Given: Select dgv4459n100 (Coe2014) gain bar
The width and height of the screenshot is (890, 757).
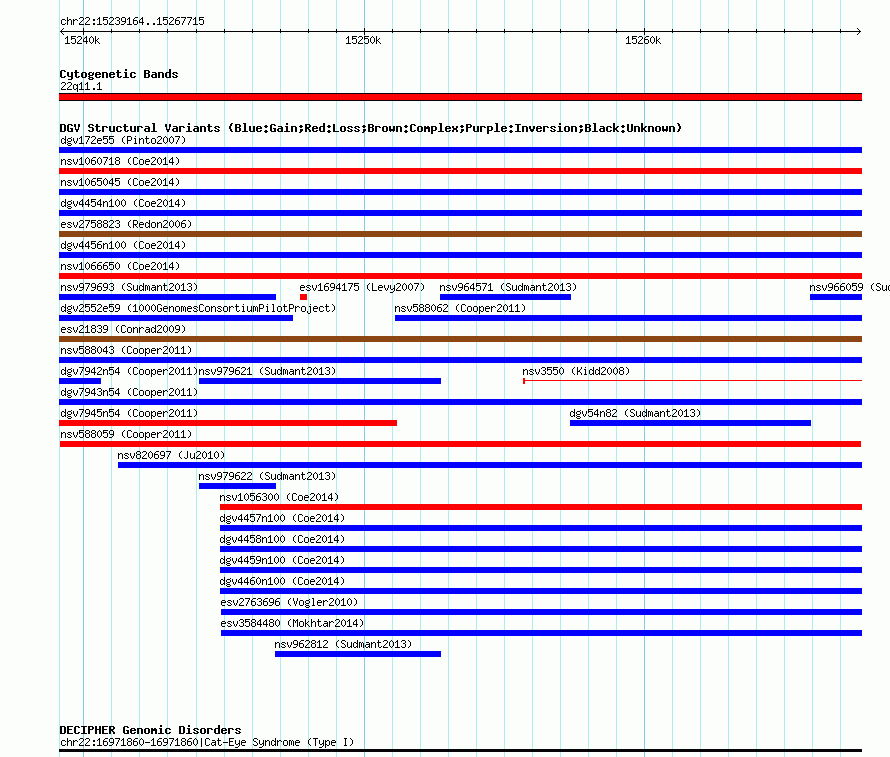Looking at the screenshot, I should click(x=541, y=570).
